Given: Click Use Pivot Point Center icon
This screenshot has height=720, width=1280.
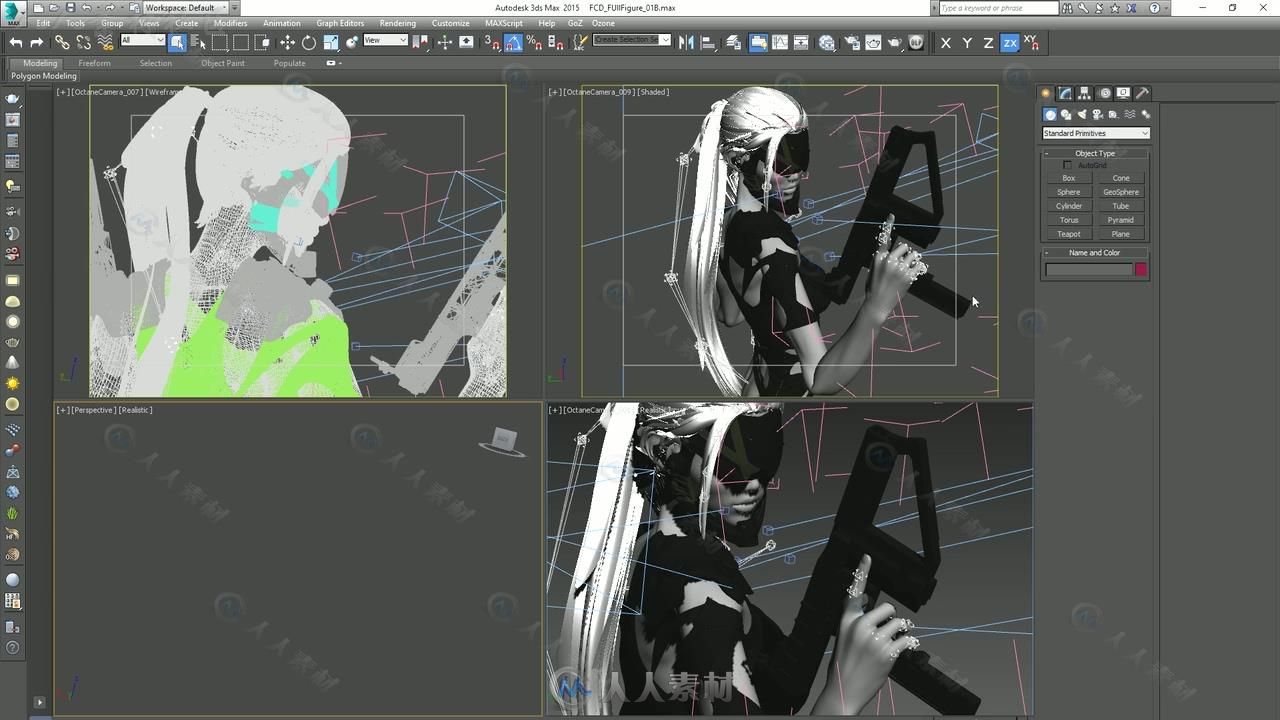Looking at the screenshot, I should click(x=422, y=42).
